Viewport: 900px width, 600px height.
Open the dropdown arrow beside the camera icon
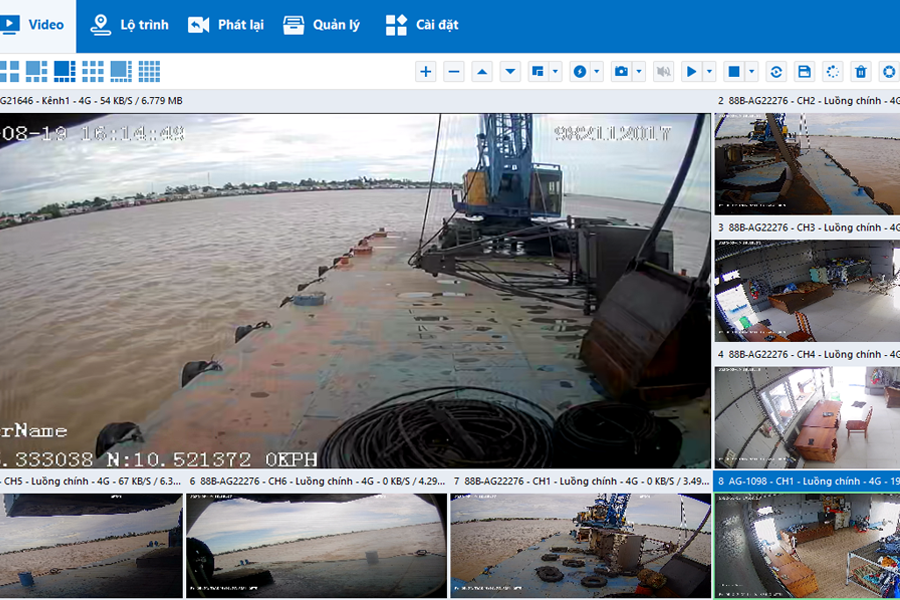pos(638,72)
